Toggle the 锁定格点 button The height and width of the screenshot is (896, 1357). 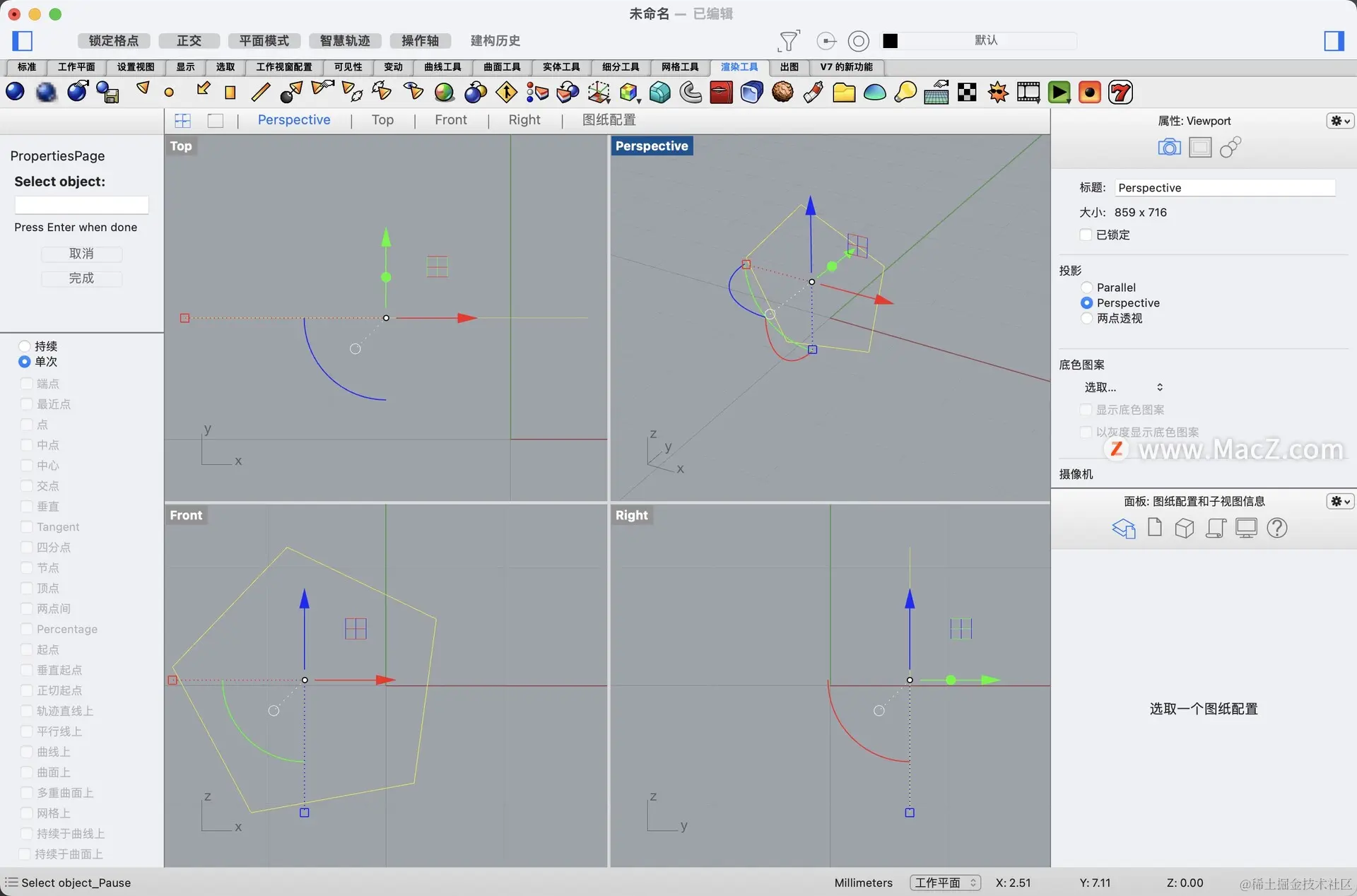113,41
